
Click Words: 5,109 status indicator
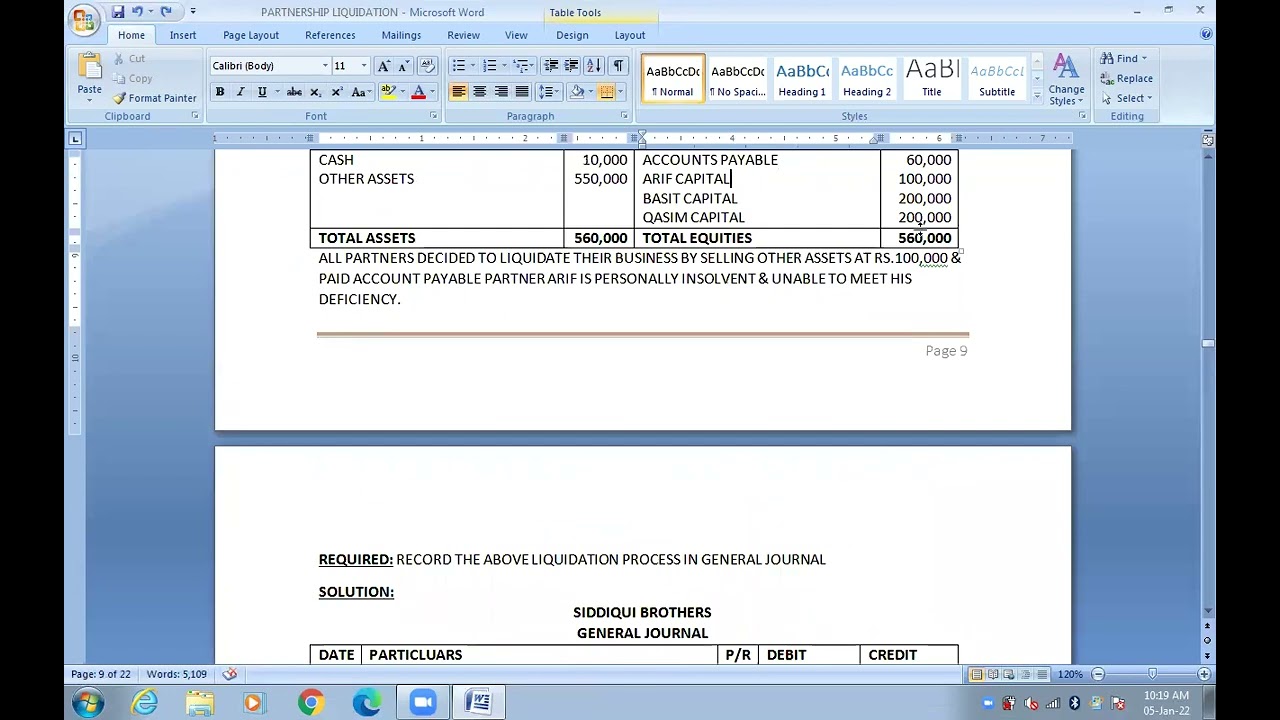[x=177, y=674]
